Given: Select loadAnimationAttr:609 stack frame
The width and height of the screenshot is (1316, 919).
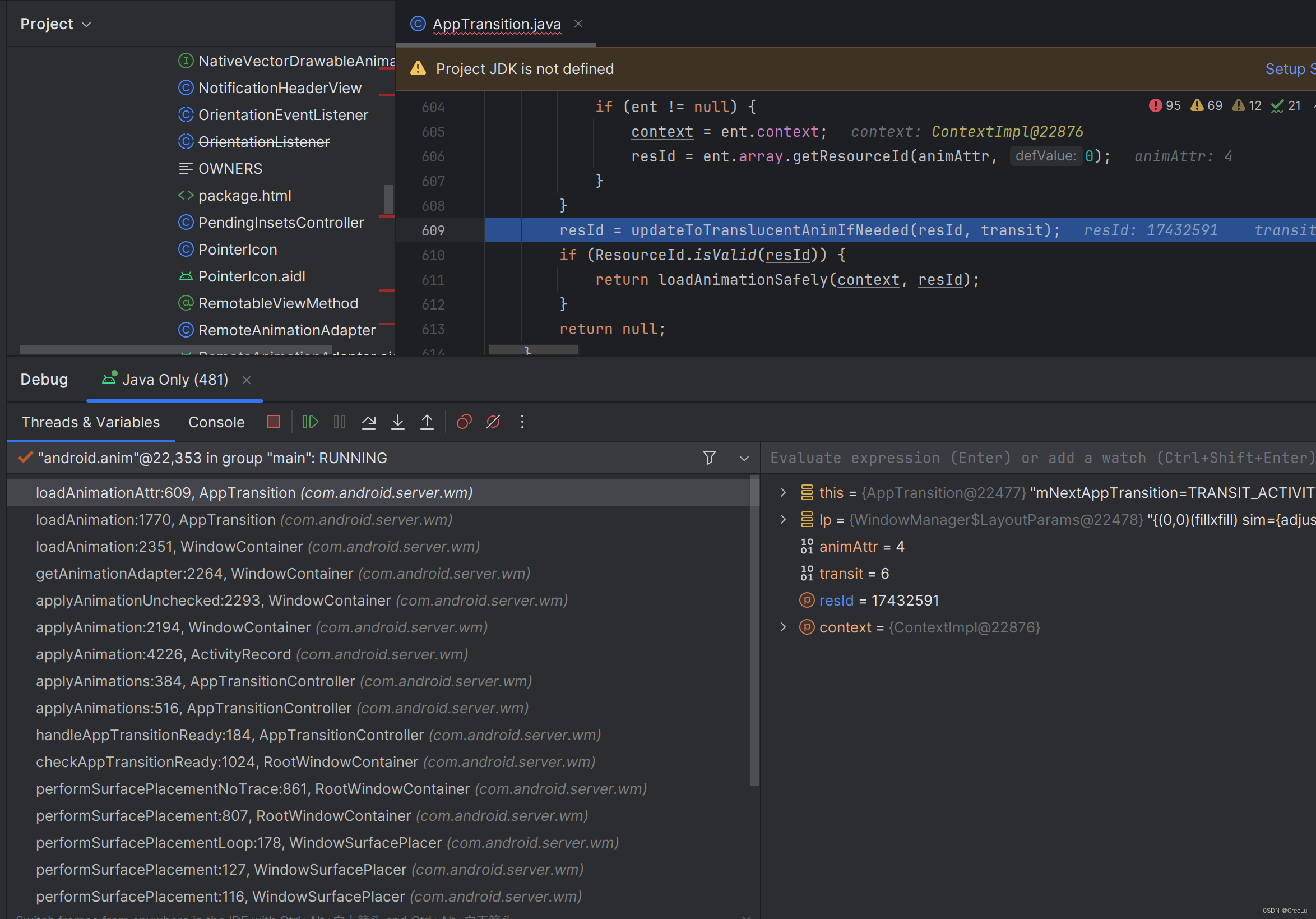Looking at the screenshot, I should [x=253, y=492].
